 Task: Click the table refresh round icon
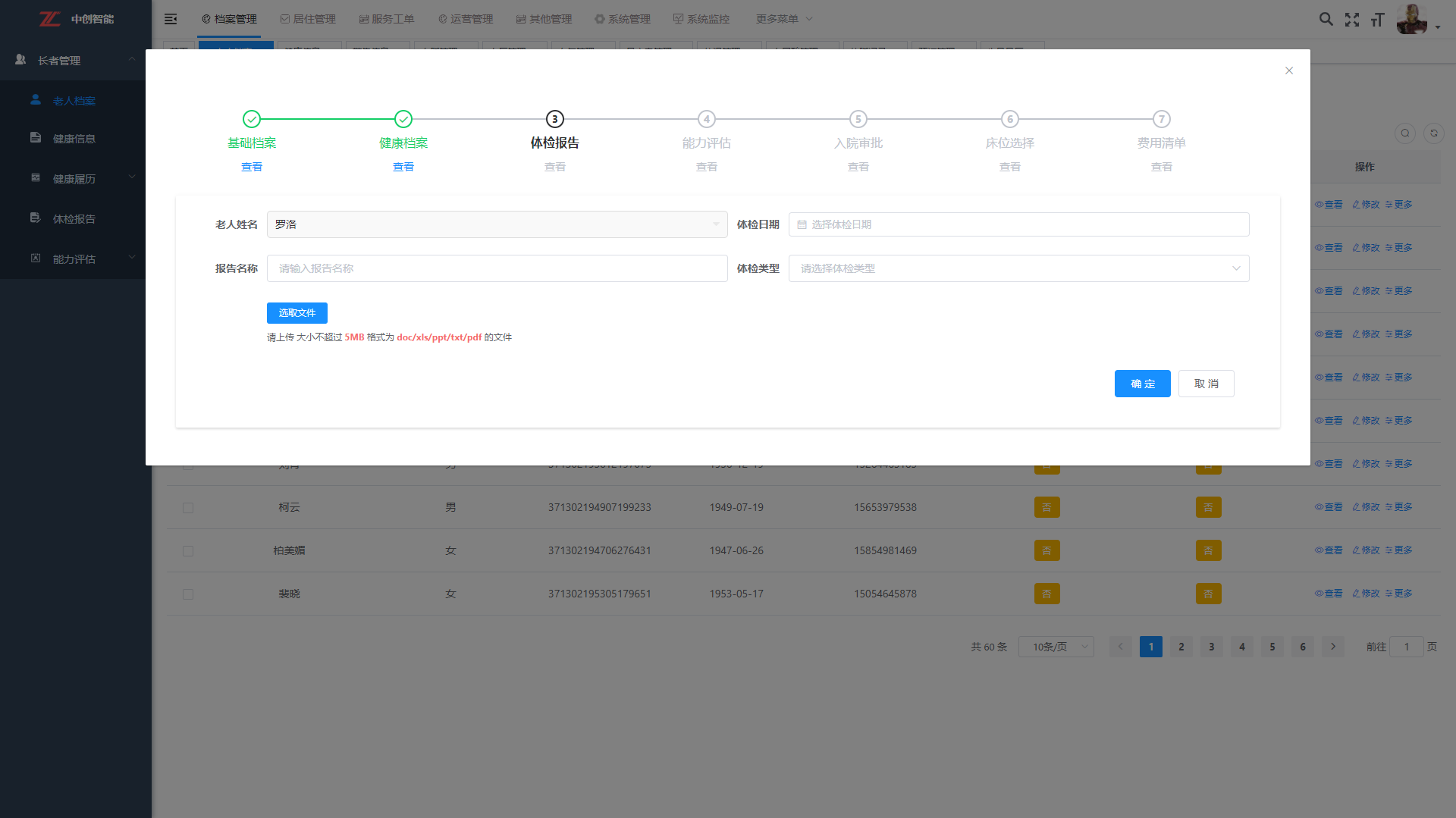point(1433,133)
